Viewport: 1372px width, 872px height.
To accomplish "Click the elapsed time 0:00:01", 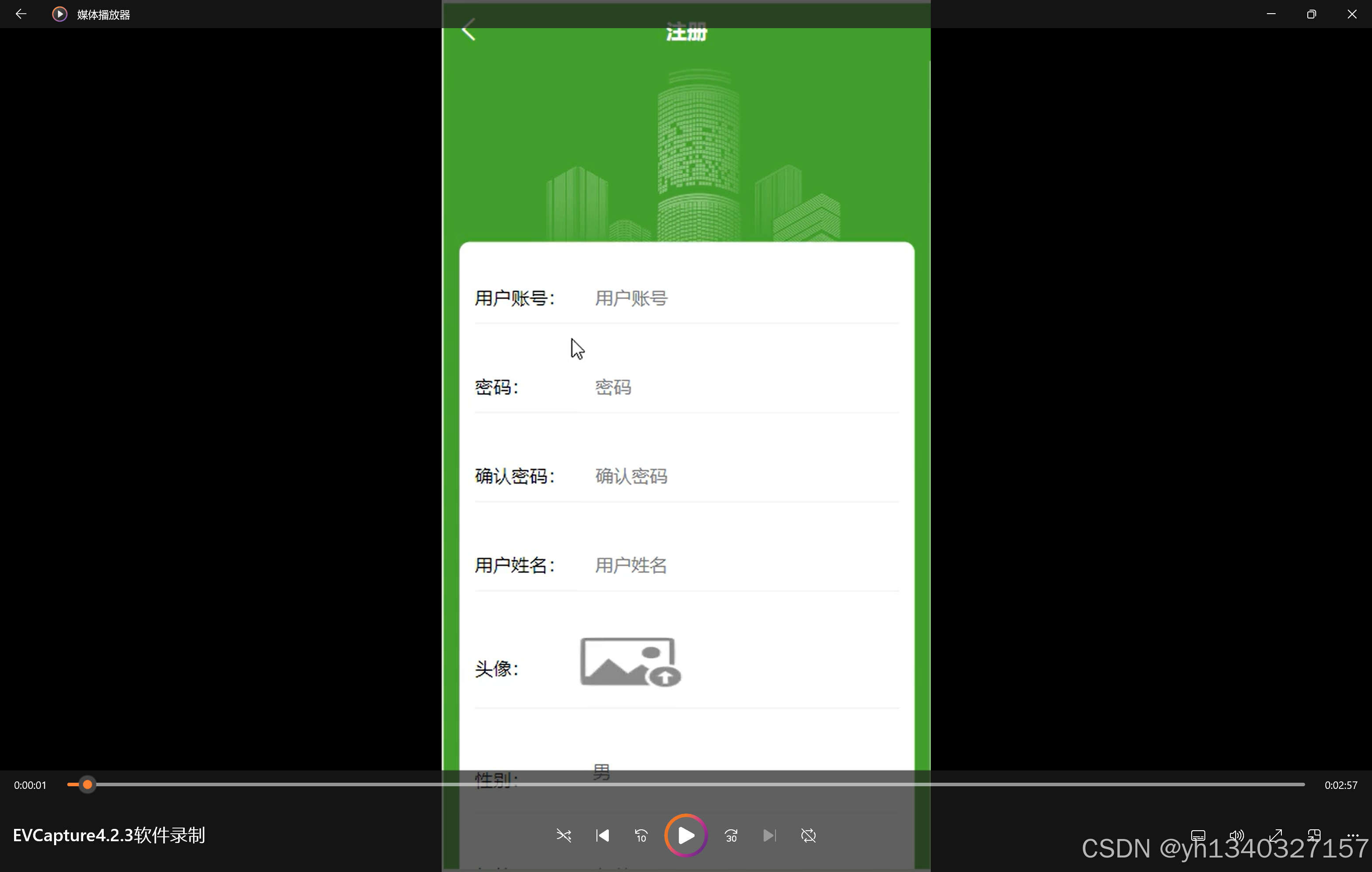I will 30,785.
